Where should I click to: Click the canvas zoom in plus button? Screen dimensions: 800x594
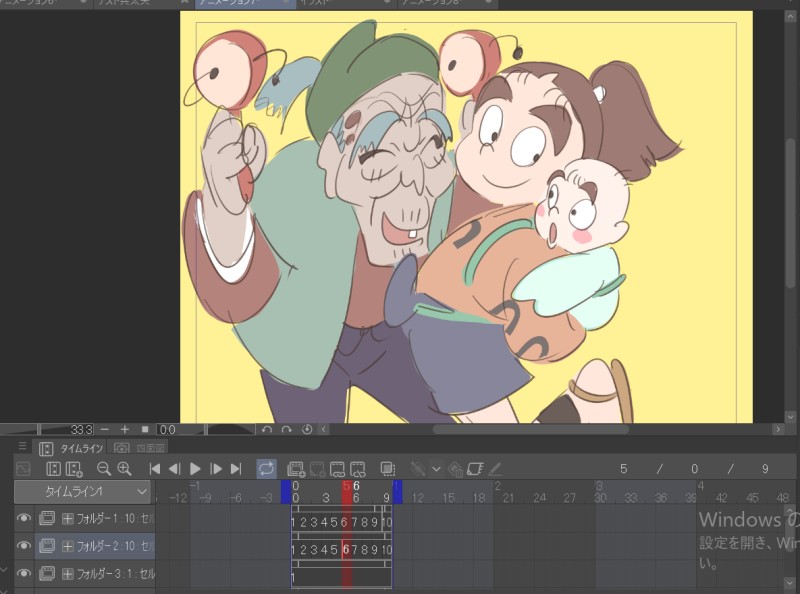coord(124,430)
